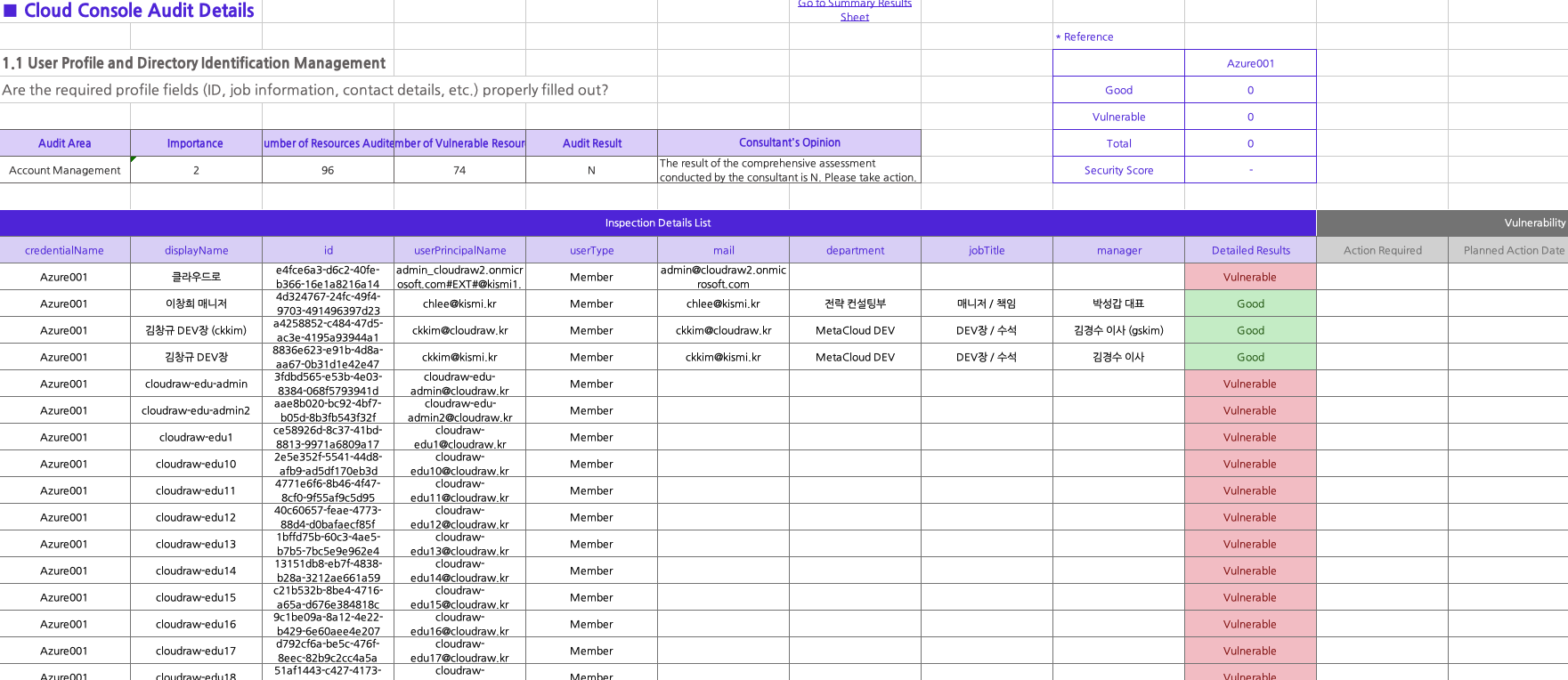1568x680 pixels.
Task: Select the mail cell ckkim@kismi.kr
Action: [x=723, y=357]
